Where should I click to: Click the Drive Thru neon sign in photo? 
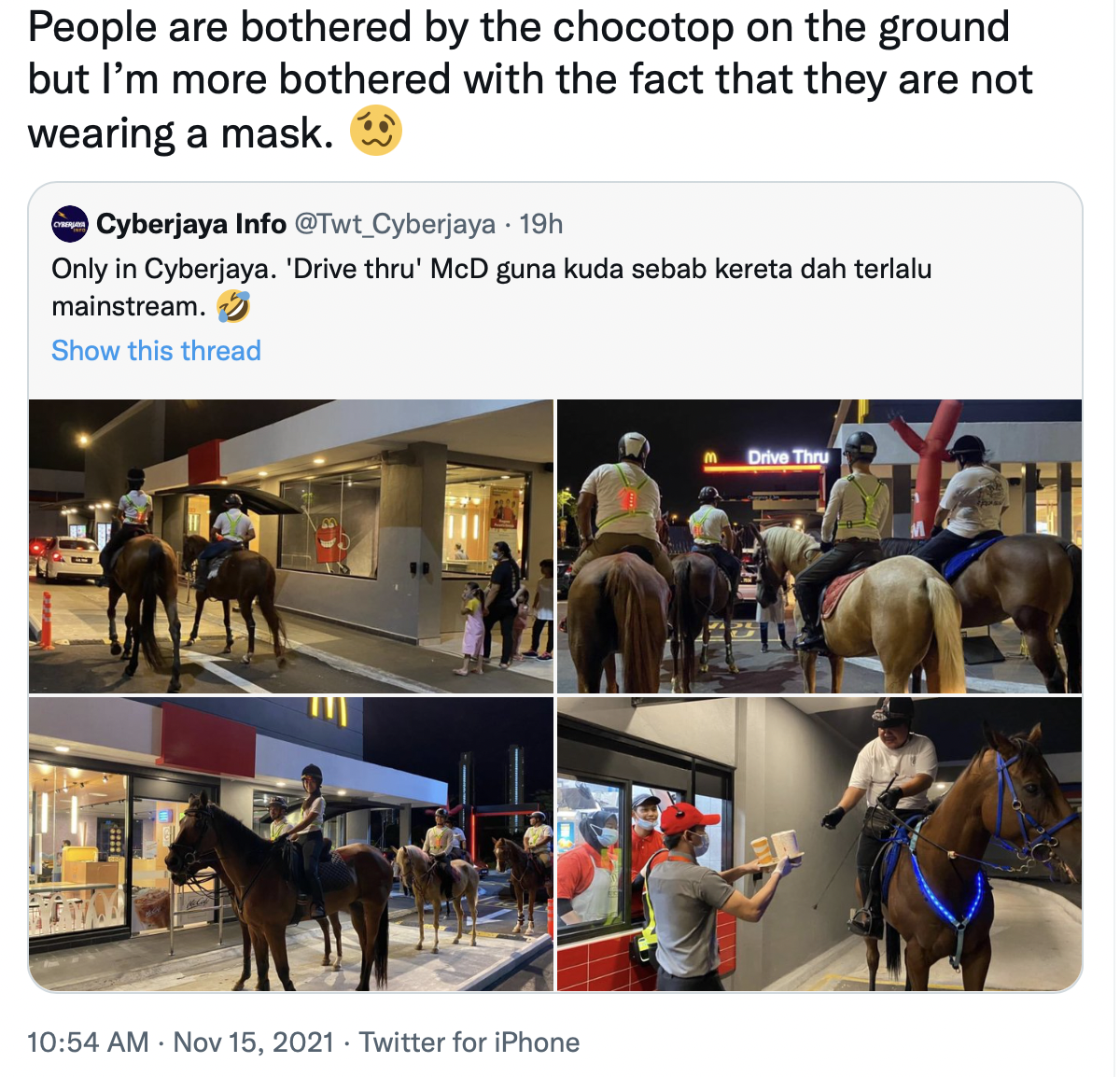(x=788, y=456)
